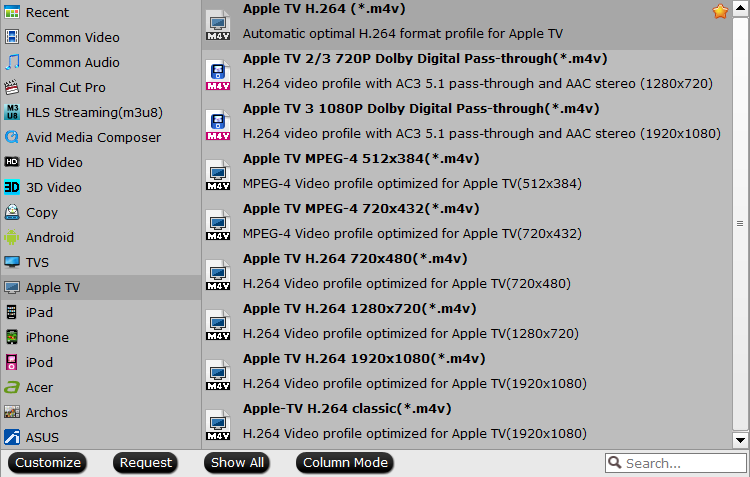Click the iPhone device icon

click(12, 337)
